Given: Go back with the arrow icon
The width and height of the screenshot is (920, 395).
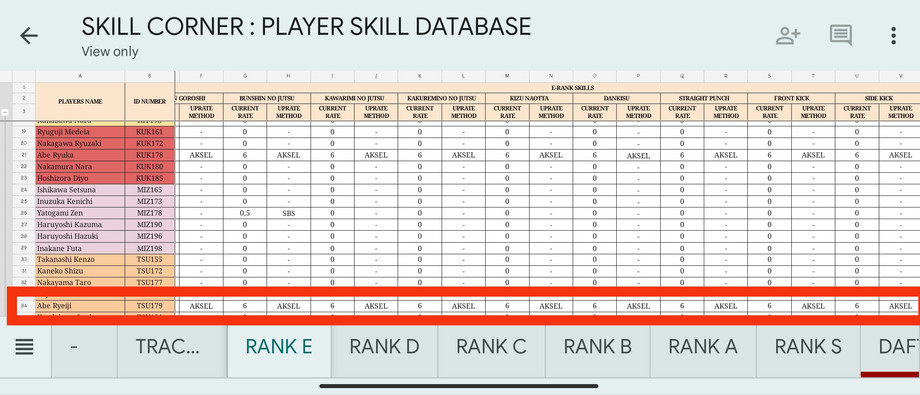Looking at the screenshot, I should pyautogui.click(x=28, y=36).
